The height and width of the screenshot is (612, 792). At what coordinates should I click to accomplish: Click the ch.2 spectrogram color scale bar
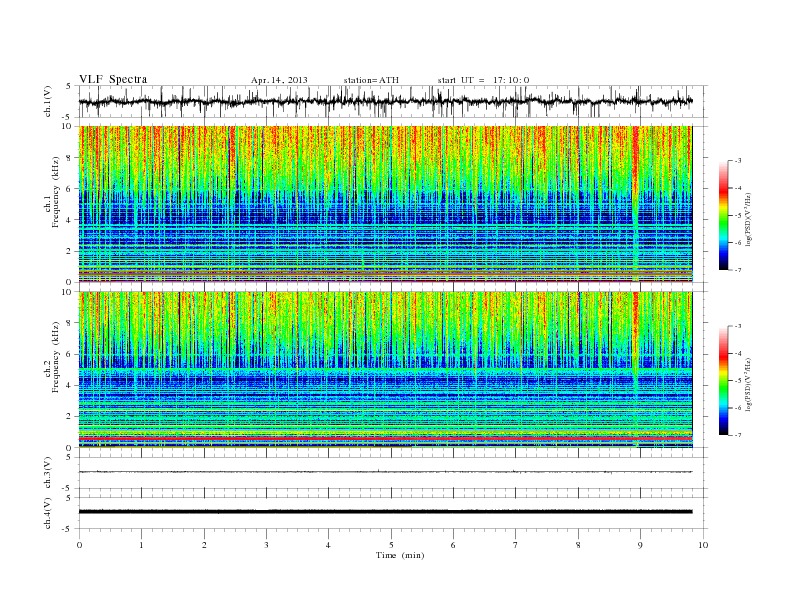pos(724,380)
